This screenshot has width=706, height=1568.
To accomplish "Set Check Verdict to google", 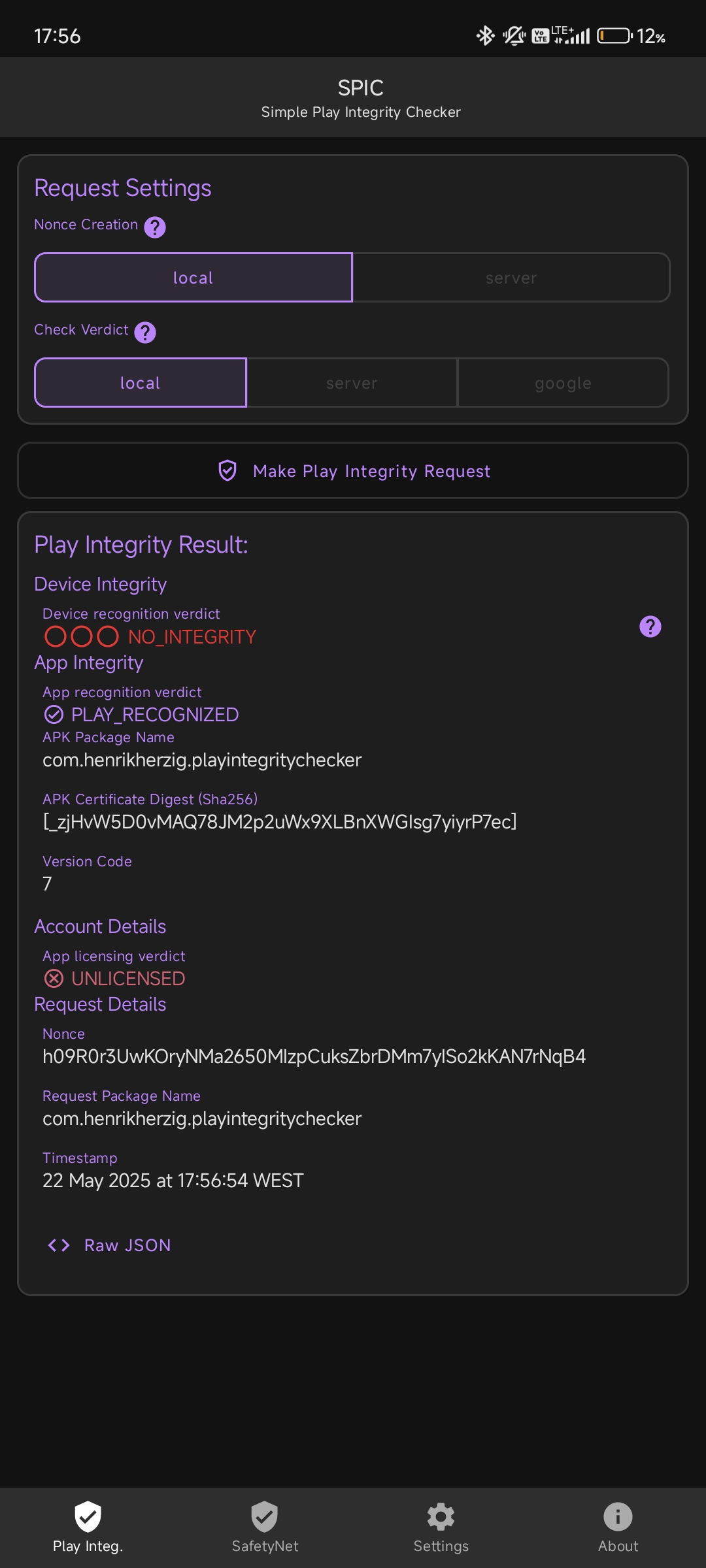I will 563,383.
